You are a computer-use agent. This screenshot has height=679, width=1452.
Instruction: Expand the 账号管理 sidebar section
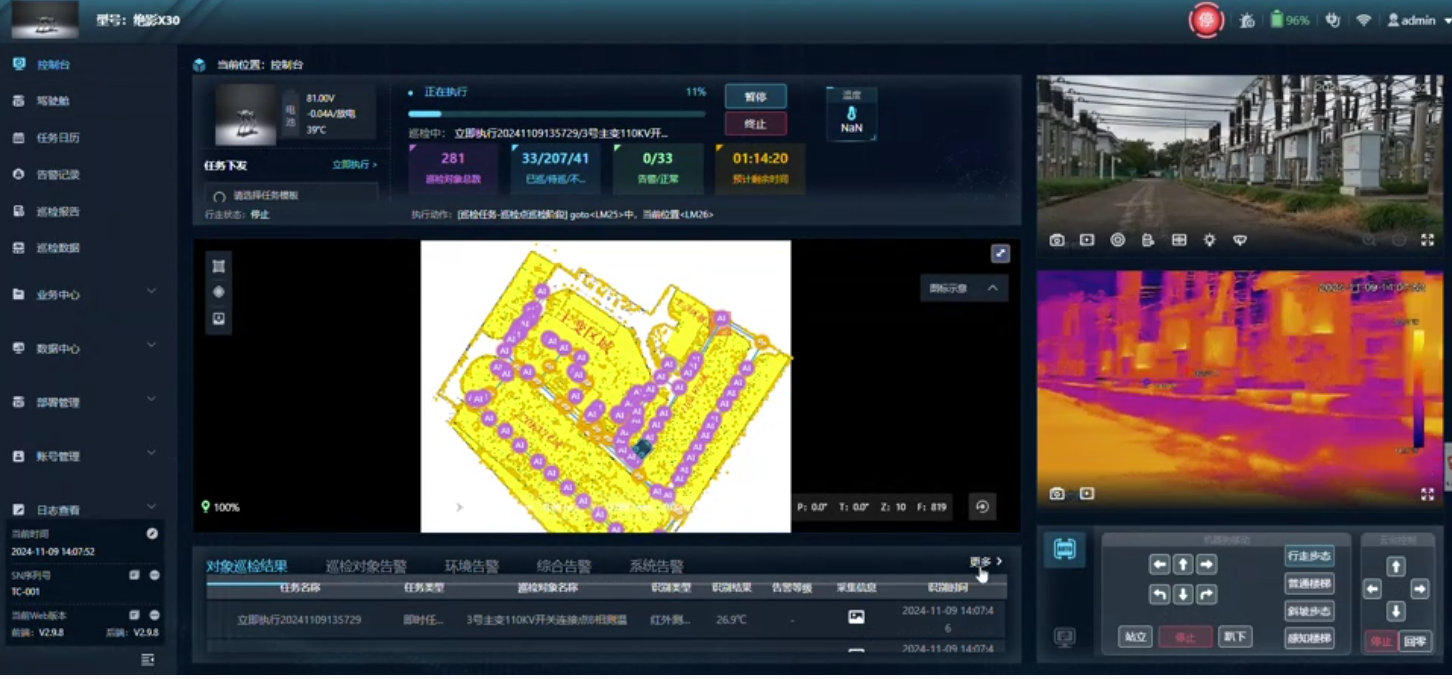[x=84, y=457]
